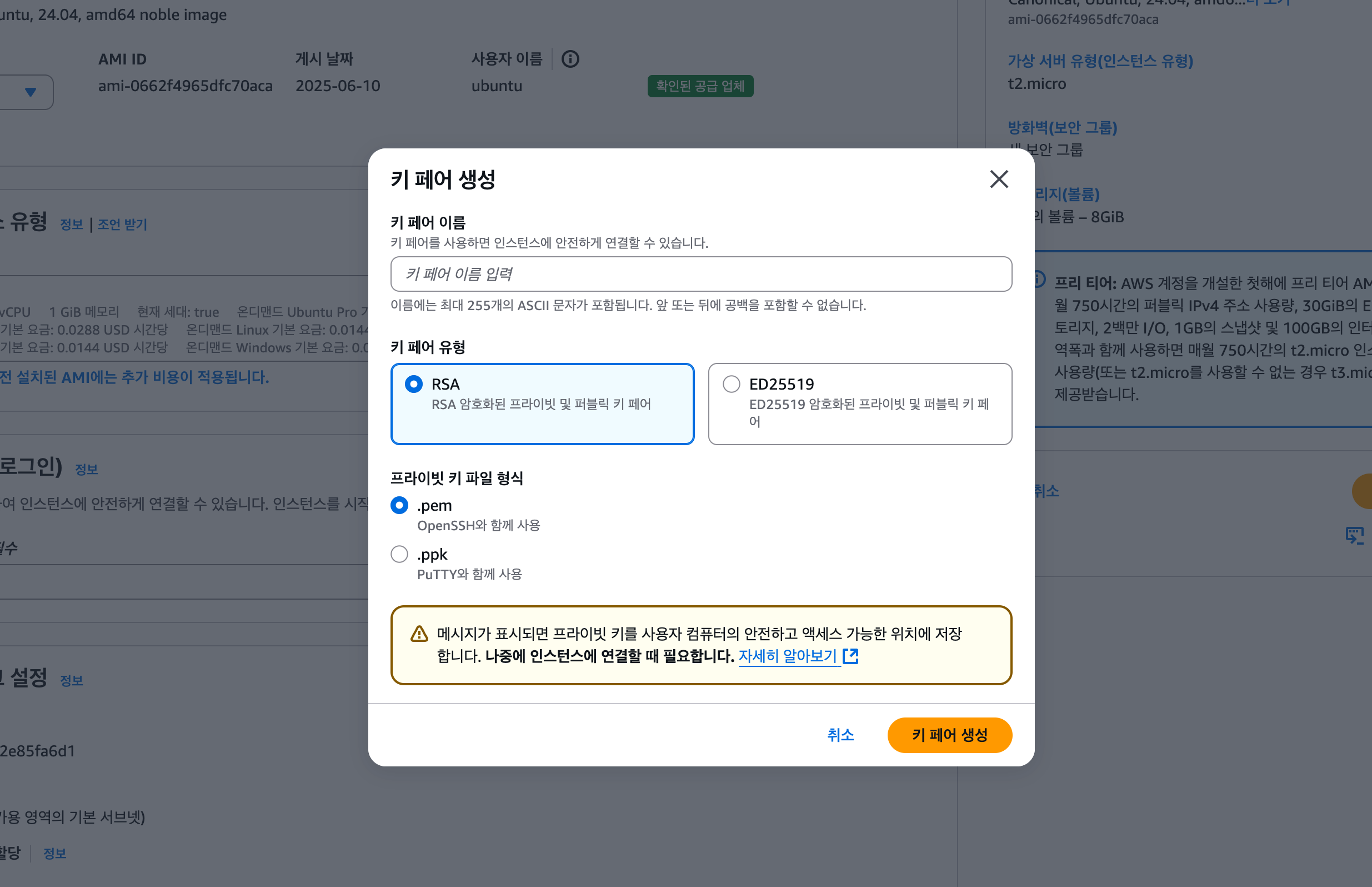The width and height of the screenshot is (1372, 887).
Task: Close the 키 페어 생성 dialog
Action: point(999,179)
